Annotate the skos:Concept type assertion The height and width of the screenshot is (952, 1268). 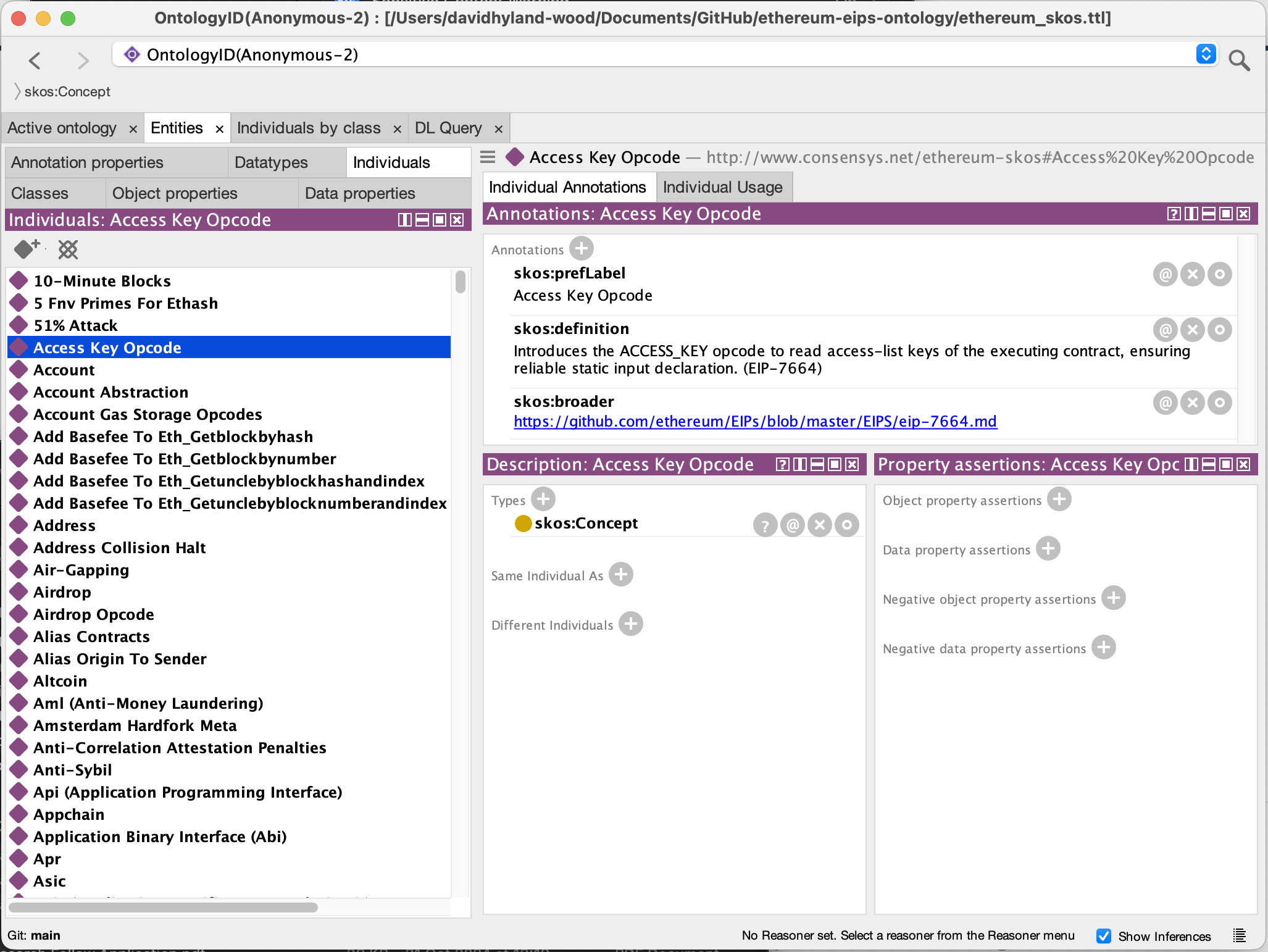[x=792, y=525]
